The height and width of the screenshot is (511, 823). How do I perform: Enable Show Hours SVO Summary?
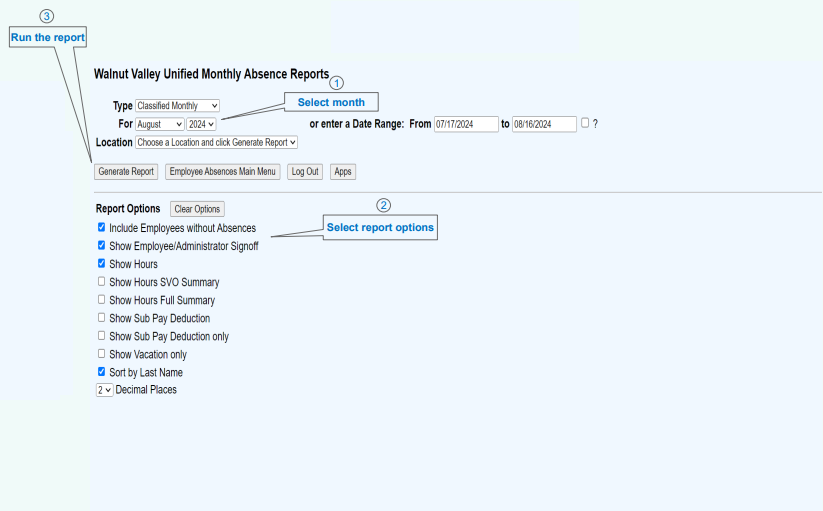(x=101, y=282)
